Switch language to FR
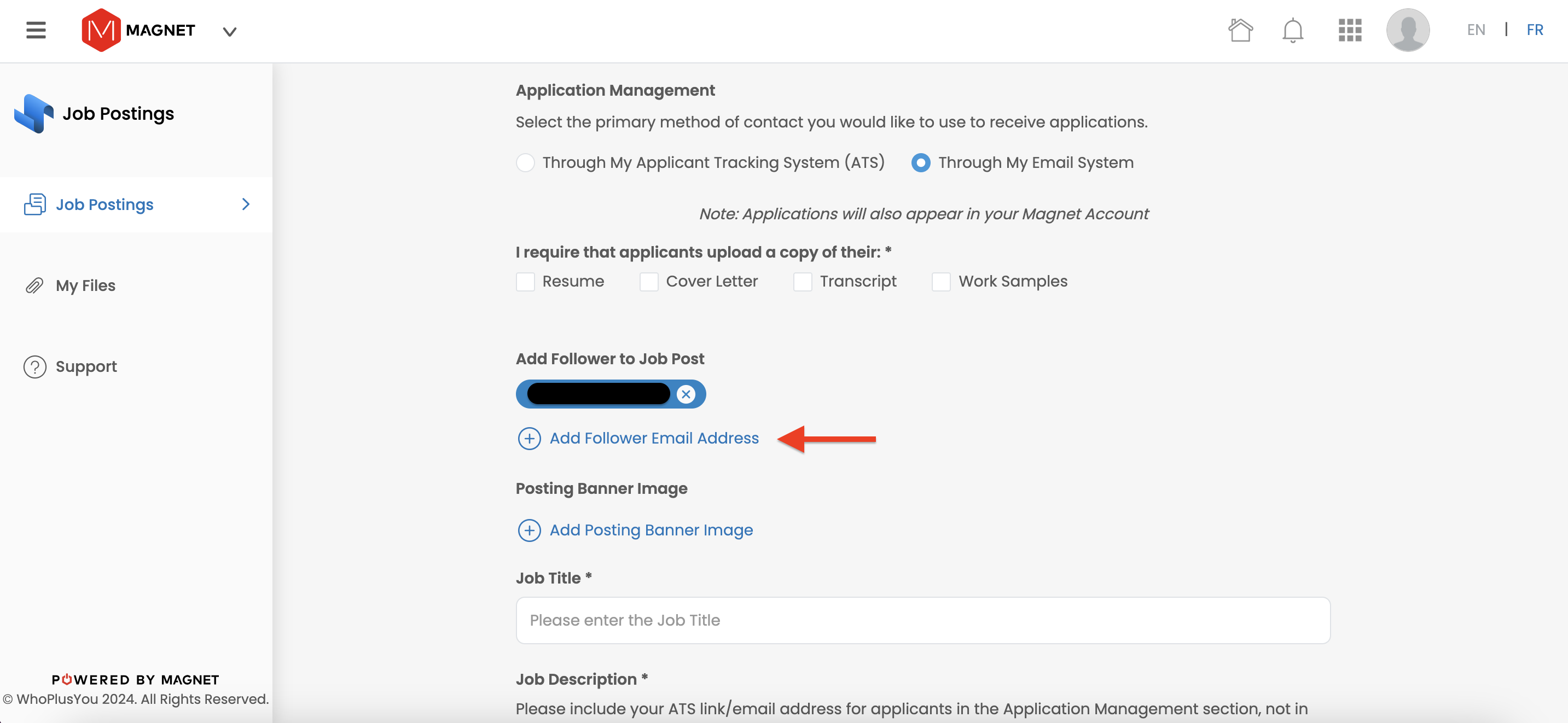The height and width of the screenshot is (723, 1568). click(x=1534, y=30)
